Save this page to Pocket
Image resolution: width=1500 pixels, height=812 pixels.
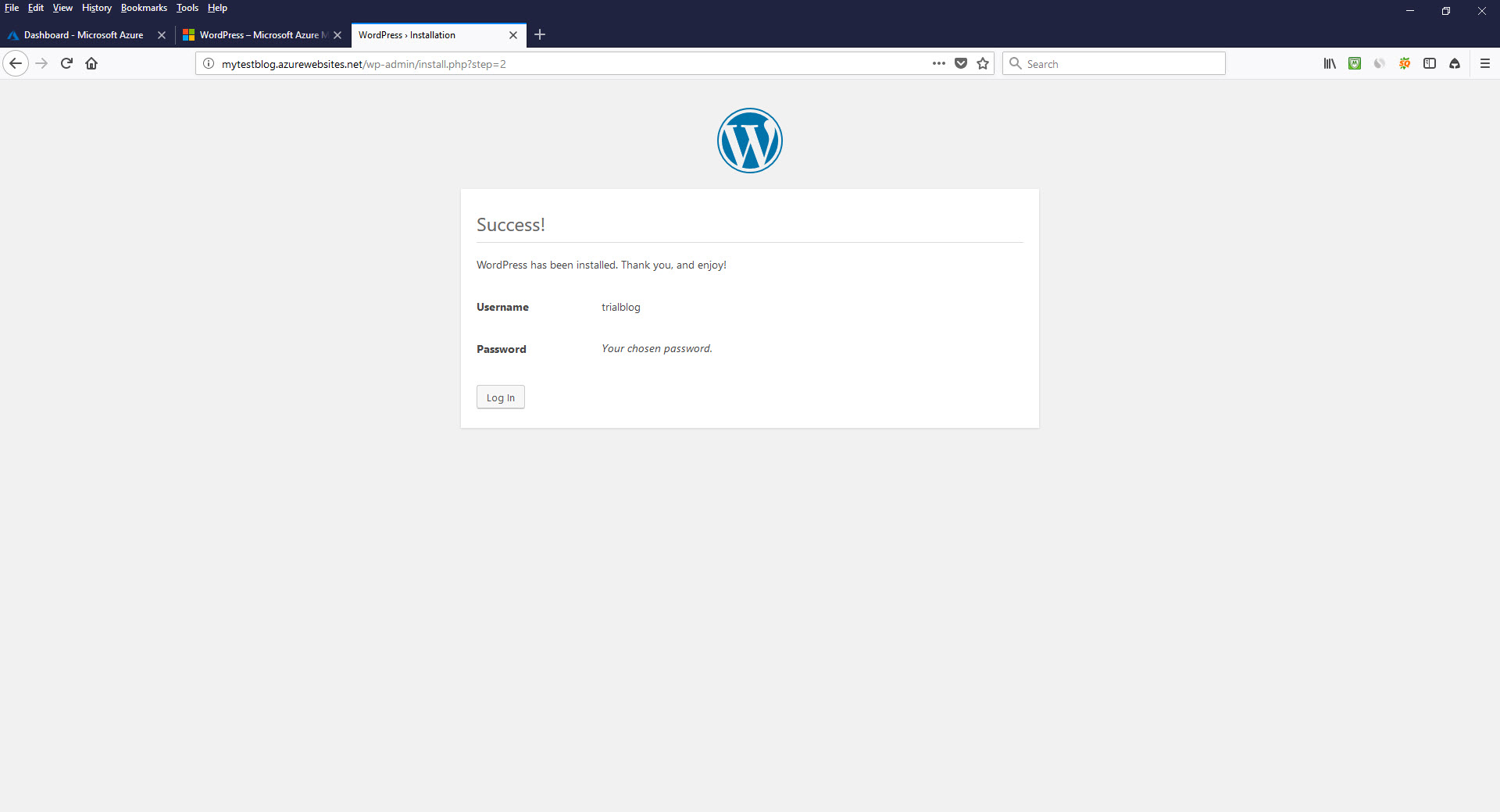[x=961, y=63]
